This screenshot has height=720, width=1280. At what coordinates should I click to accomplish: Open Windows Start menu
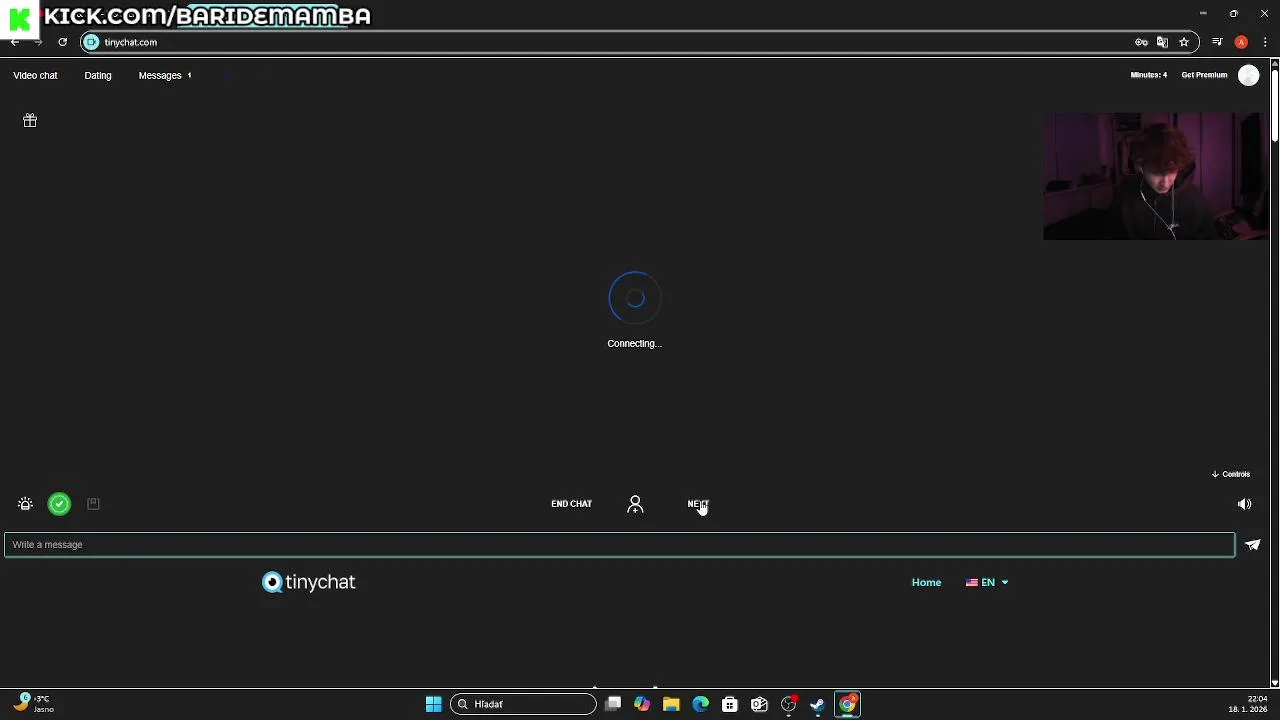433,704
